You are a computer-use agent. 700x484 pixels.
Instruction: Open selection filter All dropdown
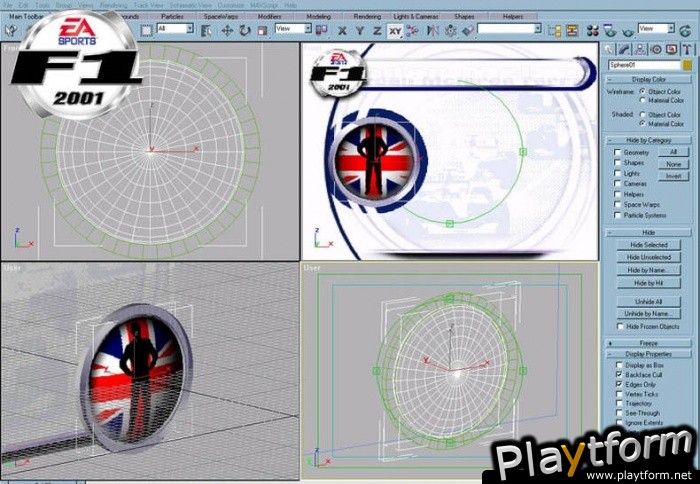[x=190, y=29]
